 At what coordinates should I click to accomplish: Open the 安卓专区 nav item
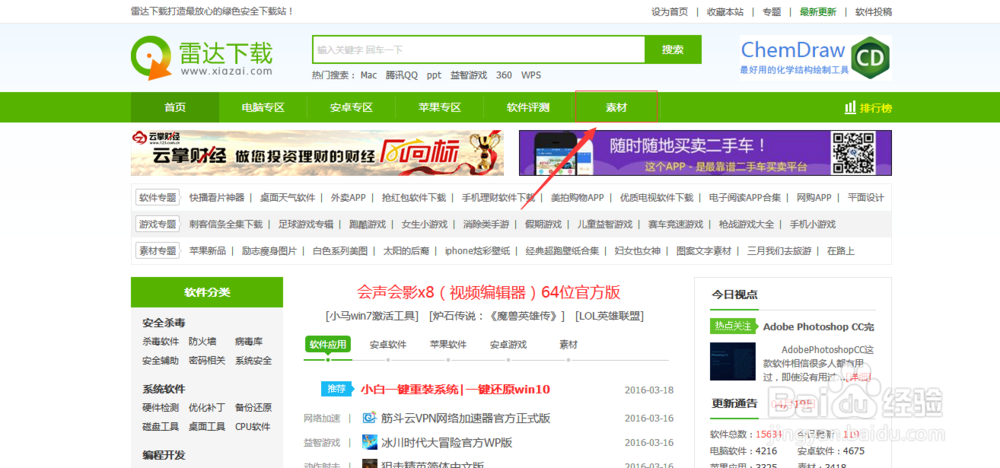[351, 107]
